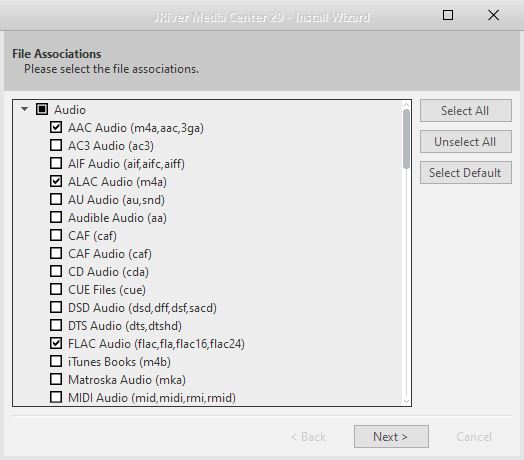Select the 'AAC Audio (m4a,aac,3ga)' text
524x460 pixels.
[136, 128]
